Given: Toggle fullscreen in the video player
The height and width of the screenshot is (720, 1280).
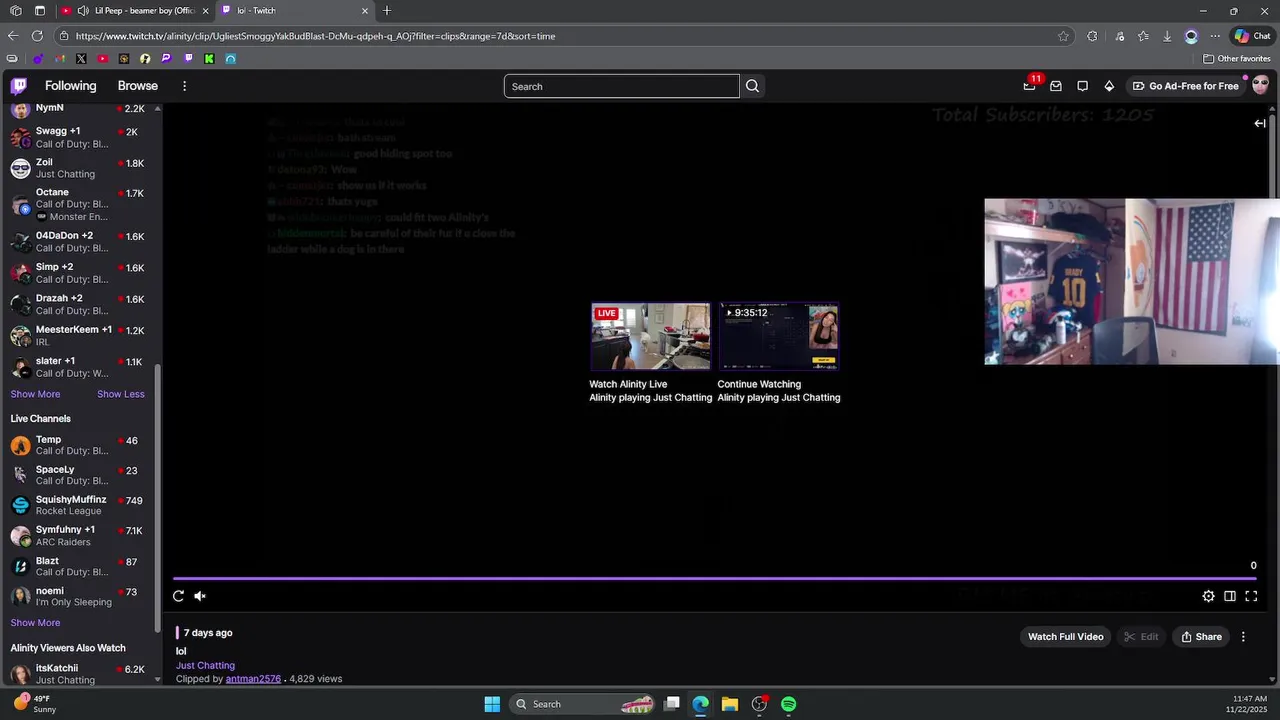Looking at the screenshot, I should [1251, 596].
